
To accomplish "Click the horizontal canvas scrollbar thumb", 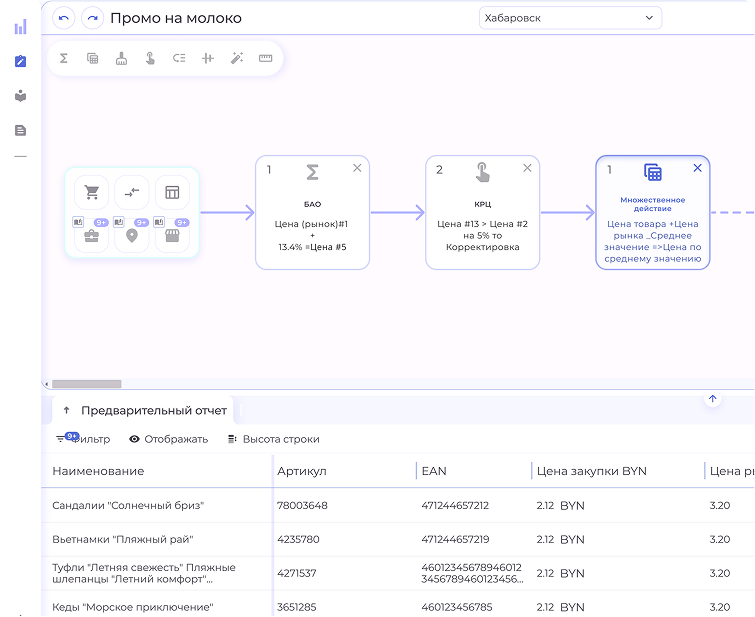I will (87, 384).
